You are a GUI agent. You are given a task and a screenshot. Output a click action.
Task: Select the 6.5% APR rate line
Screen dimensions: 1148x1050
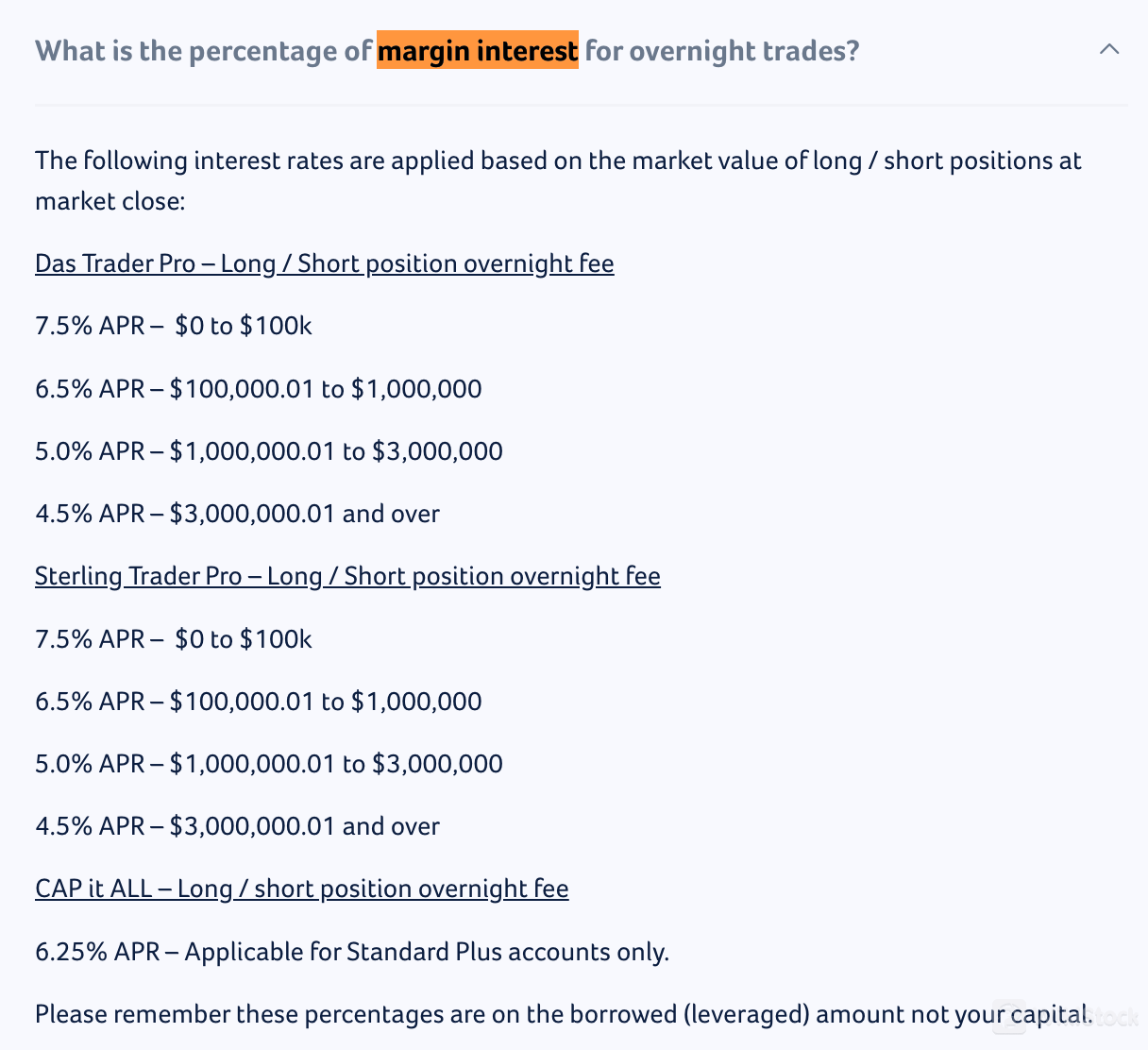(259, 389)
